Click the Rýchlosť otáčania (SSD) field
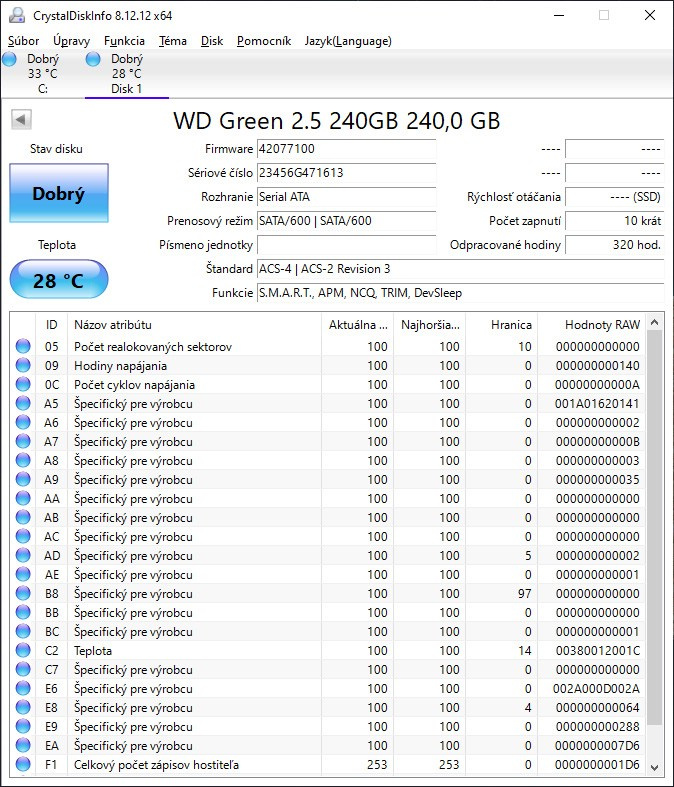 click(615, 197)
